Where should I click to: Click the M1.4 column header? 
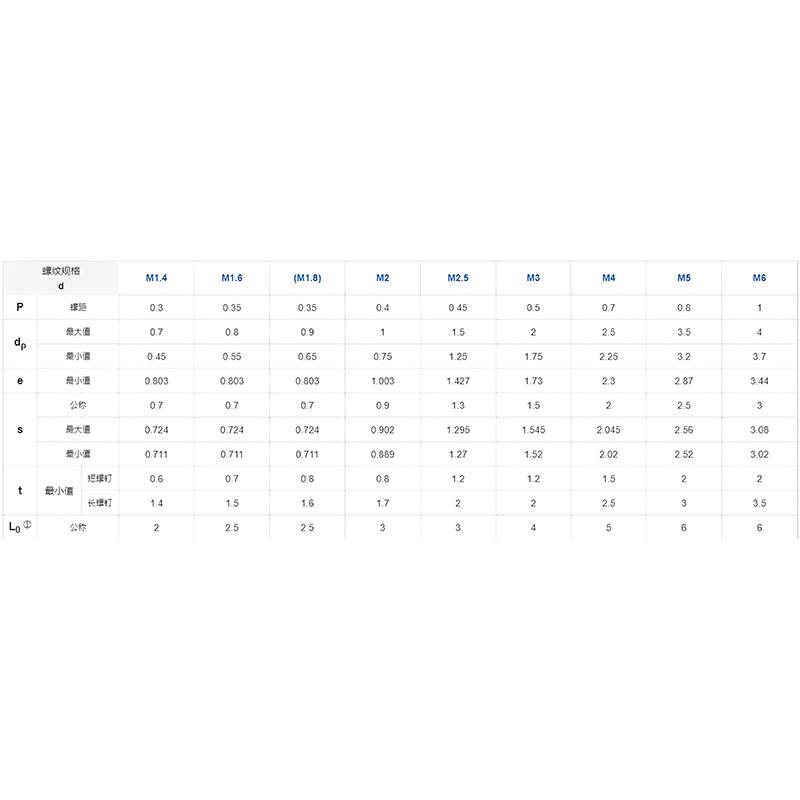click(157, 277)
